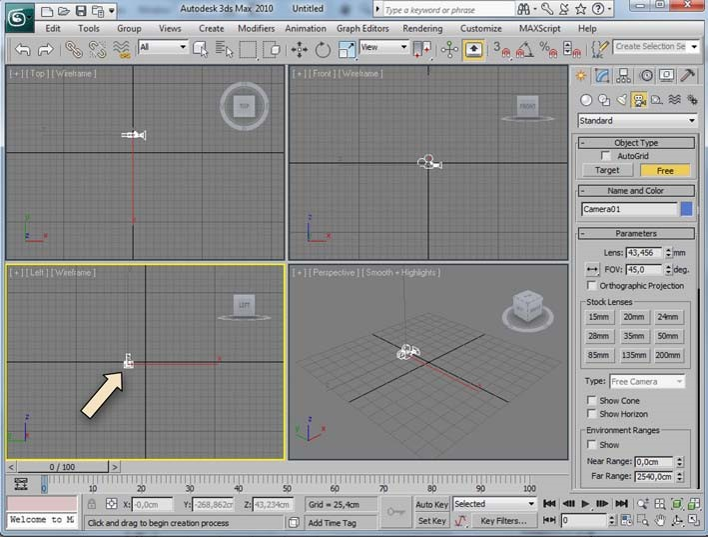Open the View reference coordinate dropdown

coord(384,47)
